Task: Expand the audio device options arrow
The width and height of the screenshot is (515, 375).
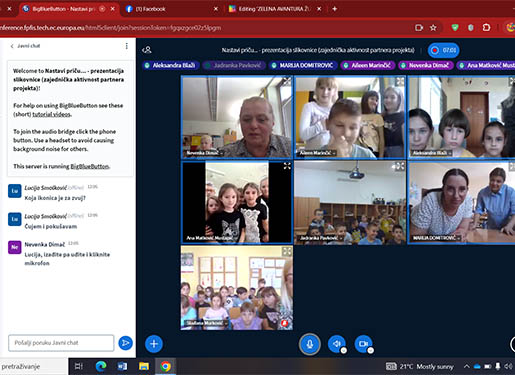Action: pos(344,350)
